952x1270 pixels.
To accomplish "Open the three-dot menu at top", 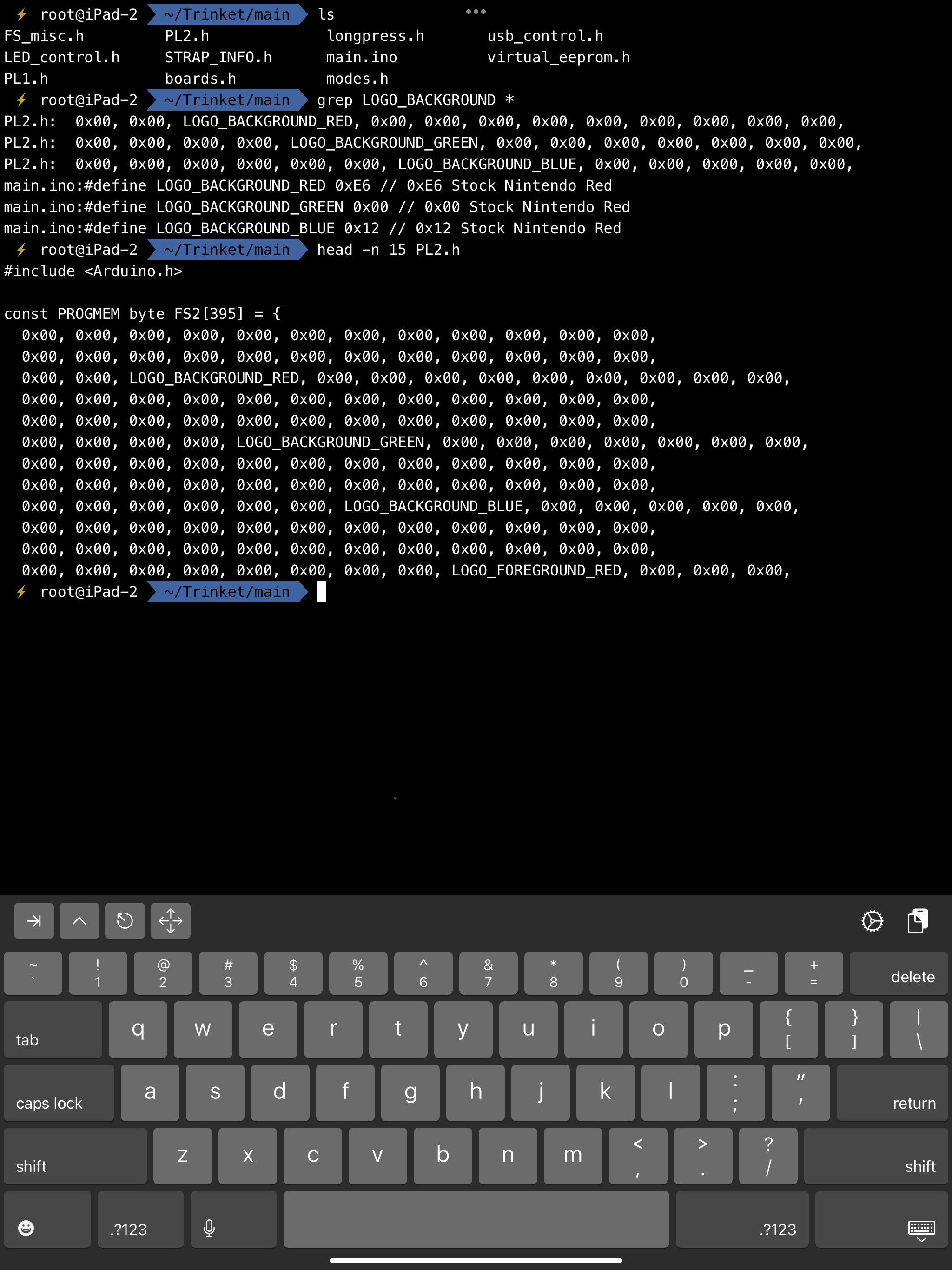I will pyautogui.click(x=476, y=12).
